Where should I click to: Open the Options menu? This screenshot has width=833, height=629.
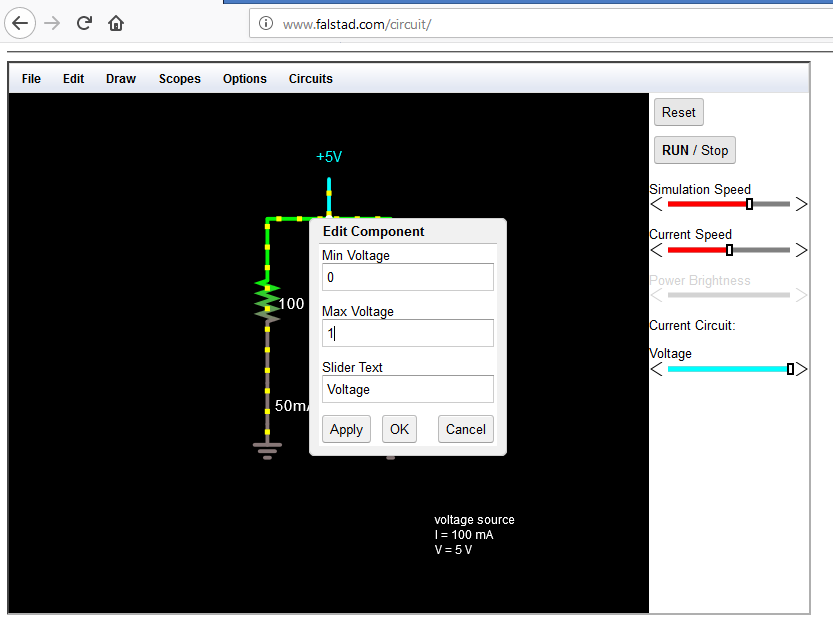244,79
